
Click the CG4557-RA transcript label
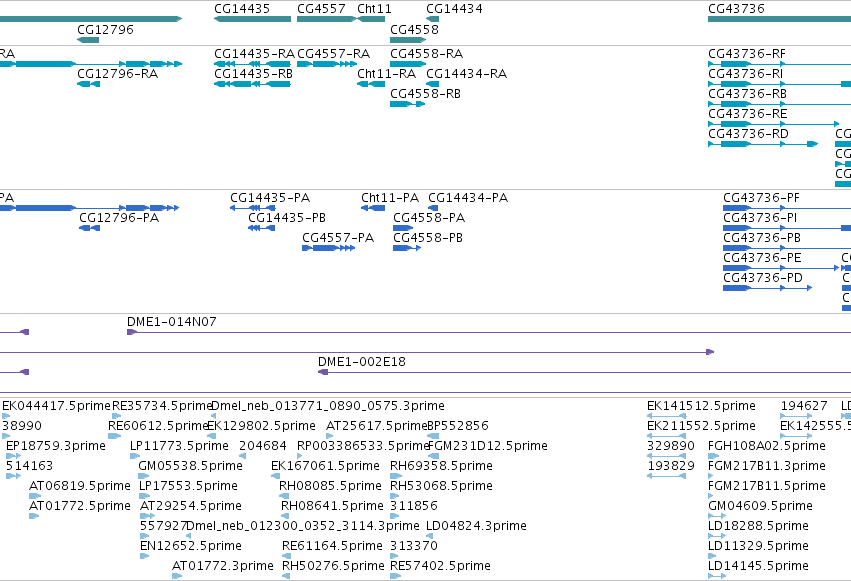pos(333,54)
